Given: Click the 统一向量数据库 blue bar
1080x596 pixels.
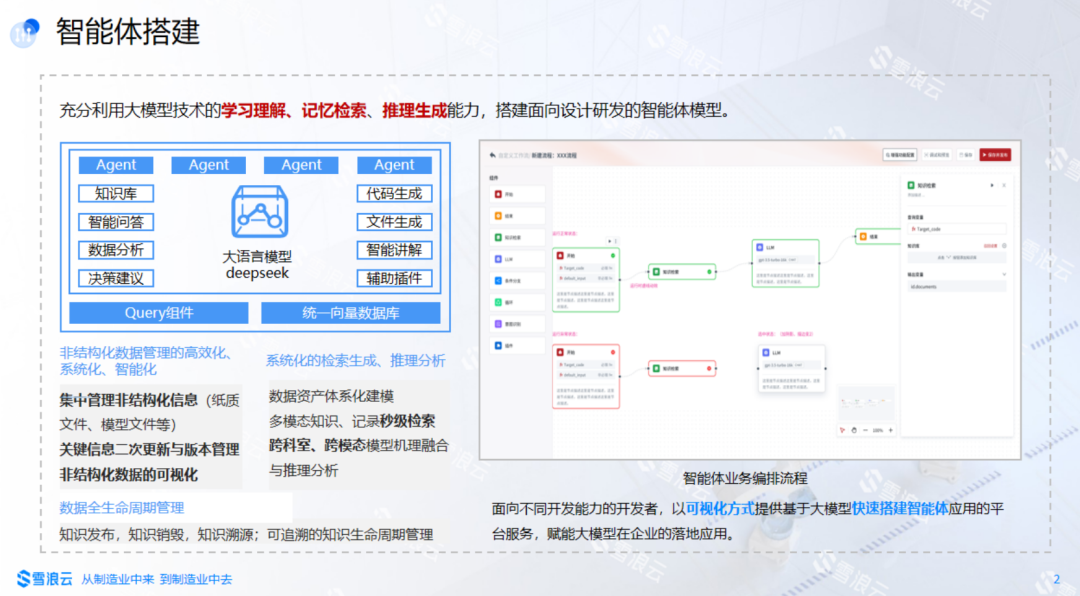Looking at the screenshot, I should point(351,313).
